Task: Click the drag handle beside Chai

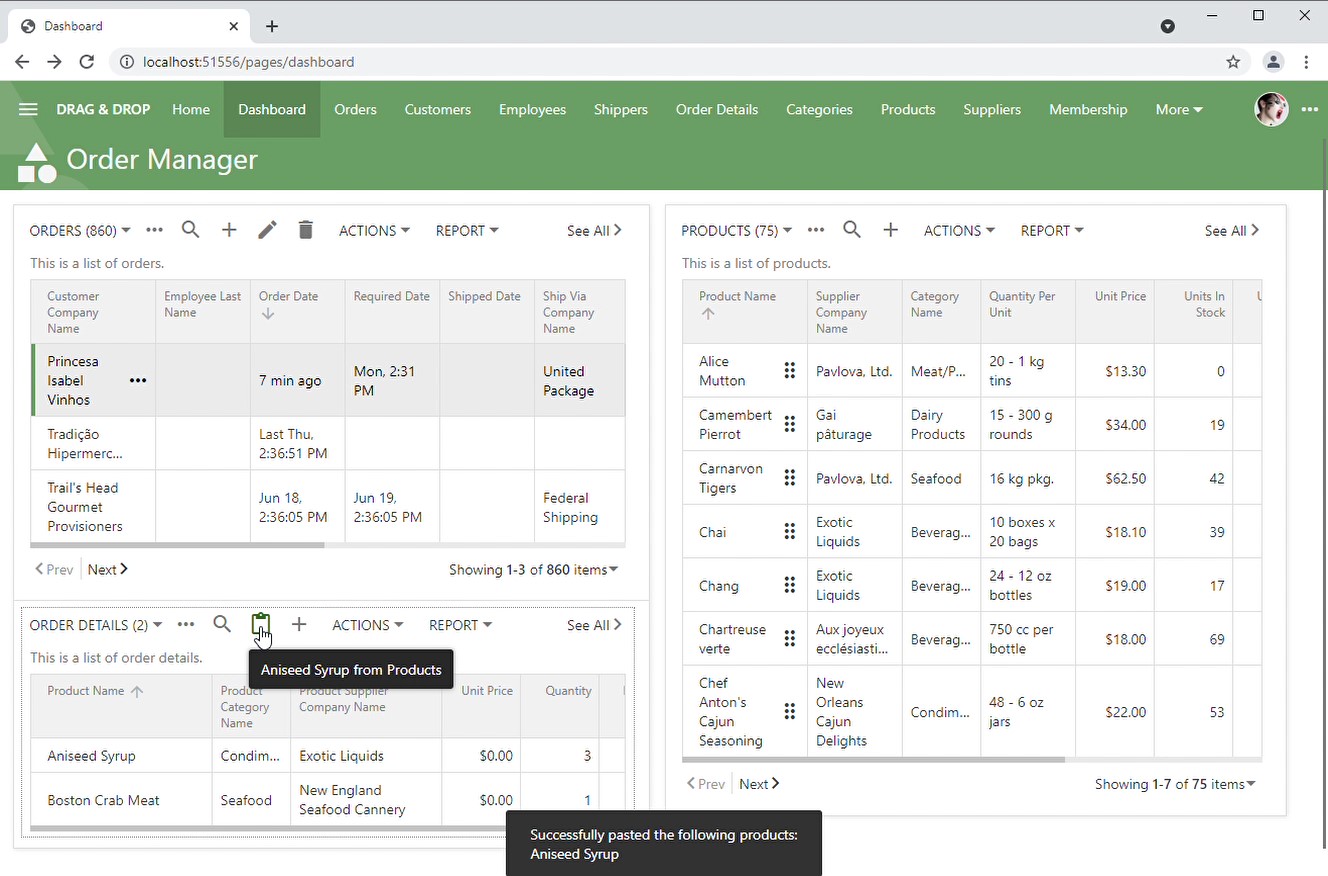Action: coord(790,531)
